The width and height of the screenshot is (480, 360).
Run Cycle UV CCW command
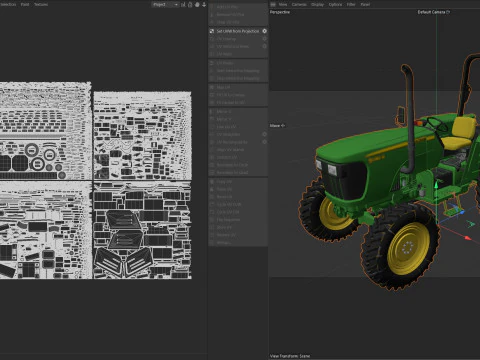tap(238, 204)
